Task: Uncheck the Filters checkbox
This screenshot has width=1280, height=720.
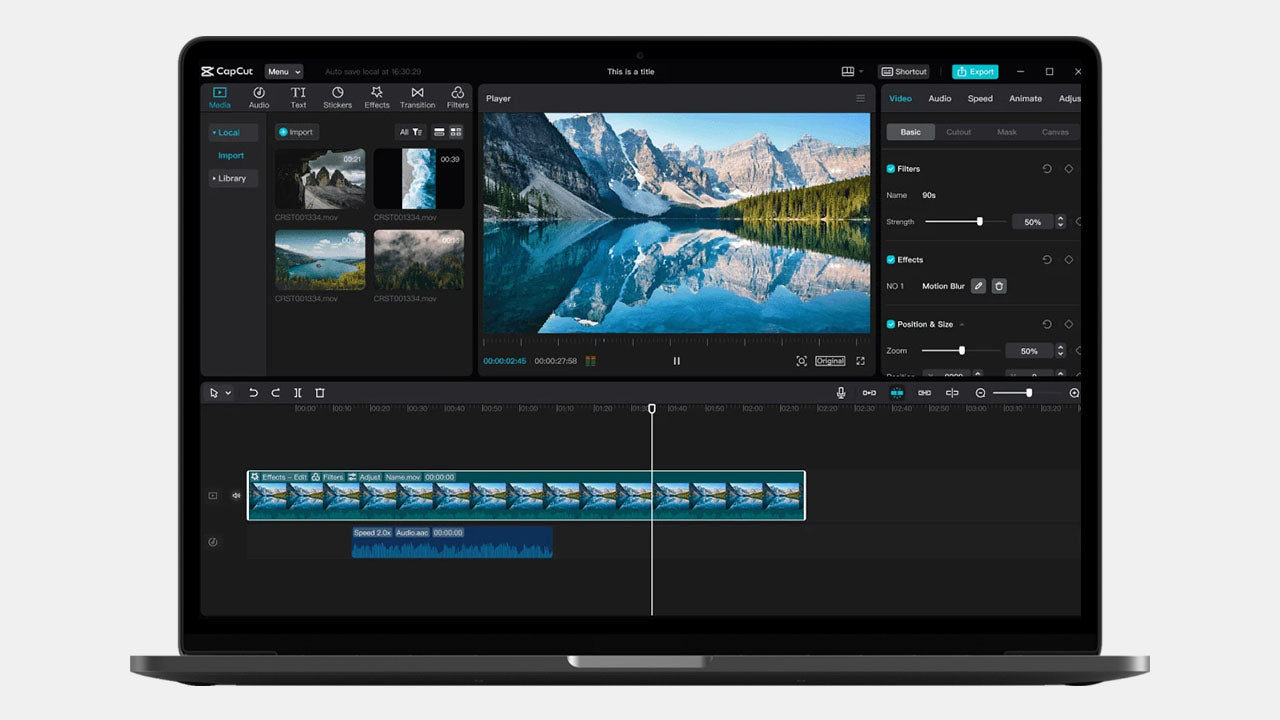Action: pyautogui.click(x=891, y=169)
